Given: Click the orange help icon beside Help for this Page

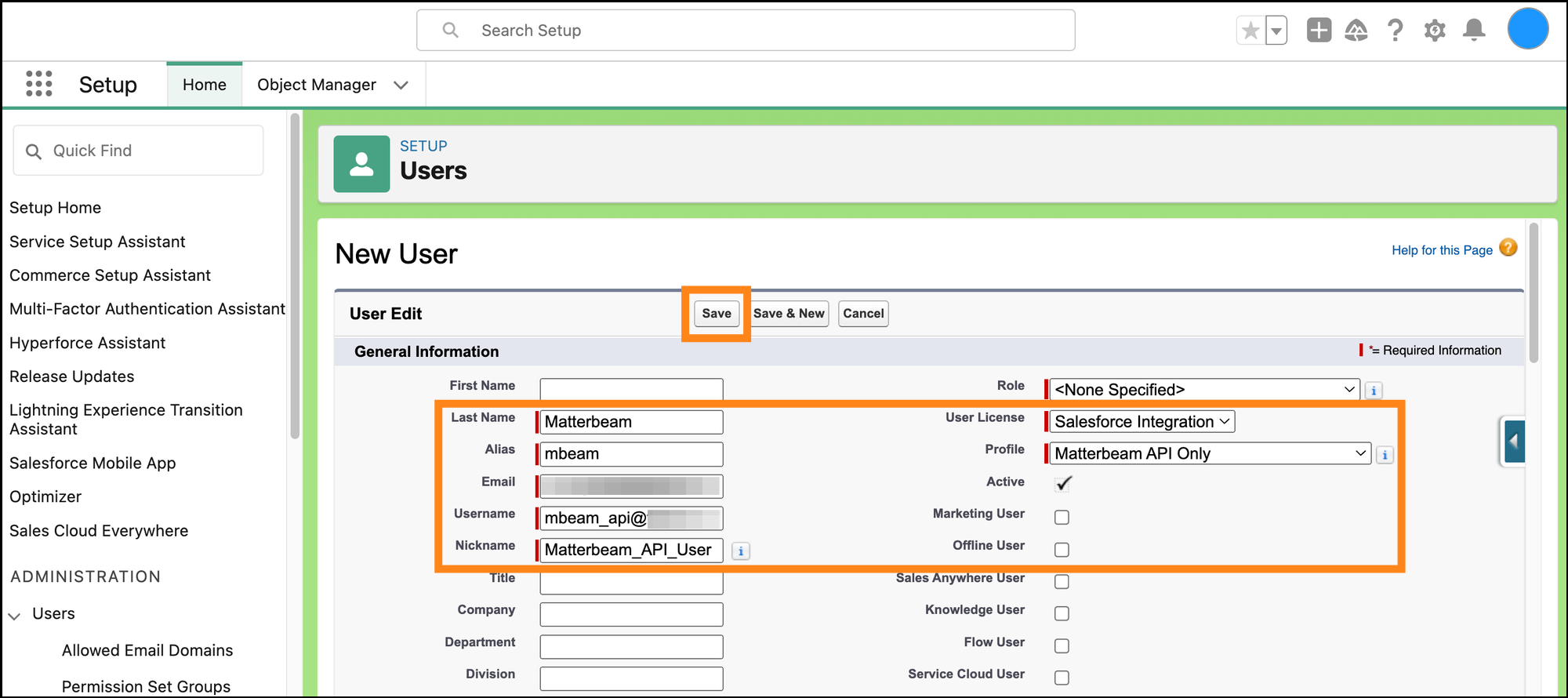Looking at the screenshot, I should tap(1508, 248).
